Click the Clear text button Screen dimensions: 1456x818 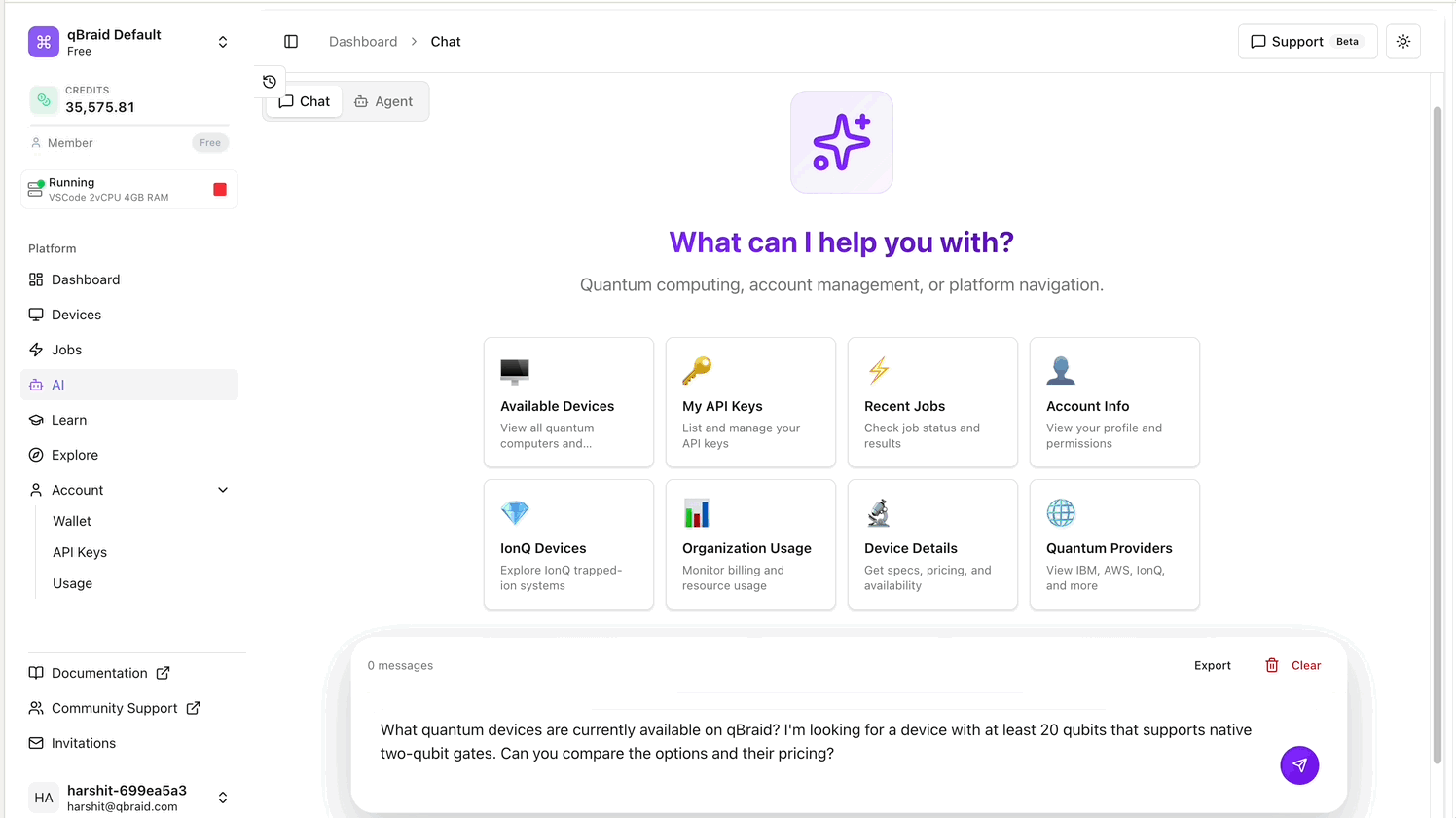pyautogui.click(x=1306, y=666)
